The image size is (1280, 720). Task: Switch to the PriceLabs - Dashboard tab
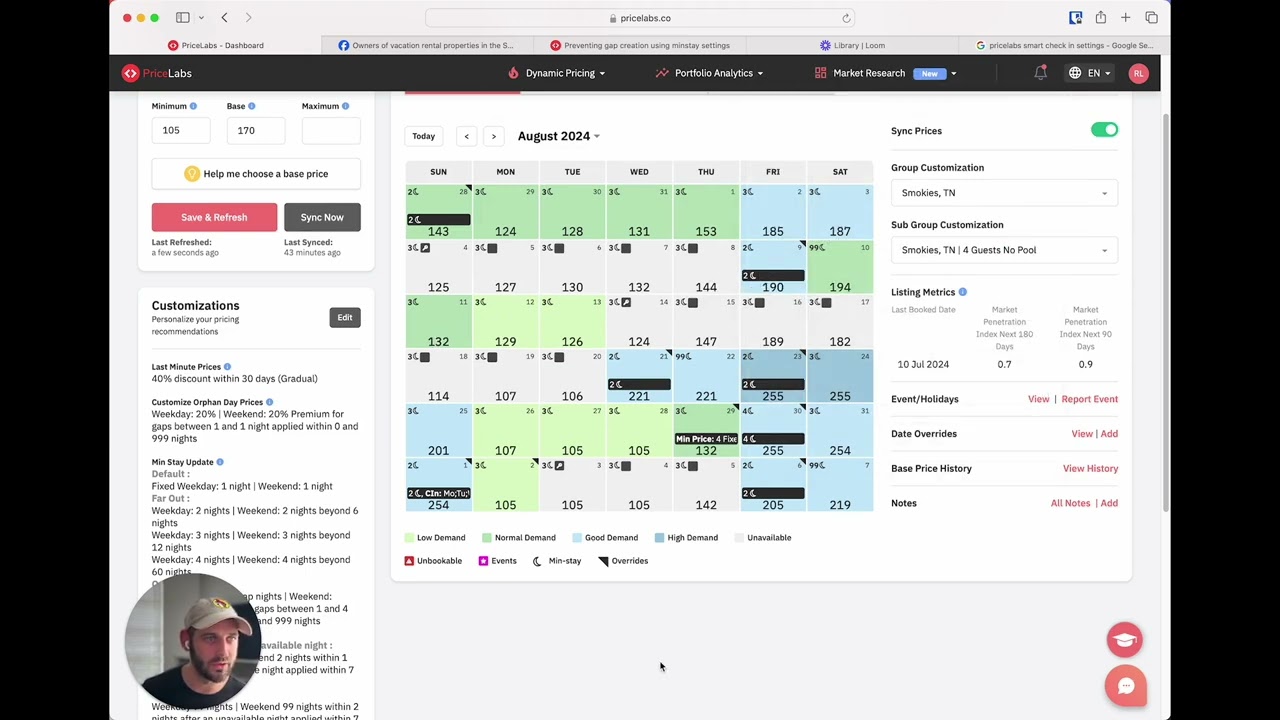(216, 45)
